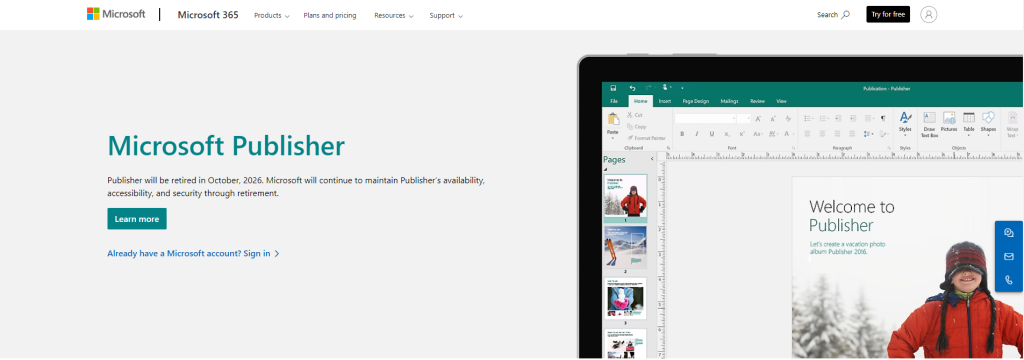Click the email contact side icon
Image resolution: width=1024 pixels, height=360 pixels.
point(1009,257)
